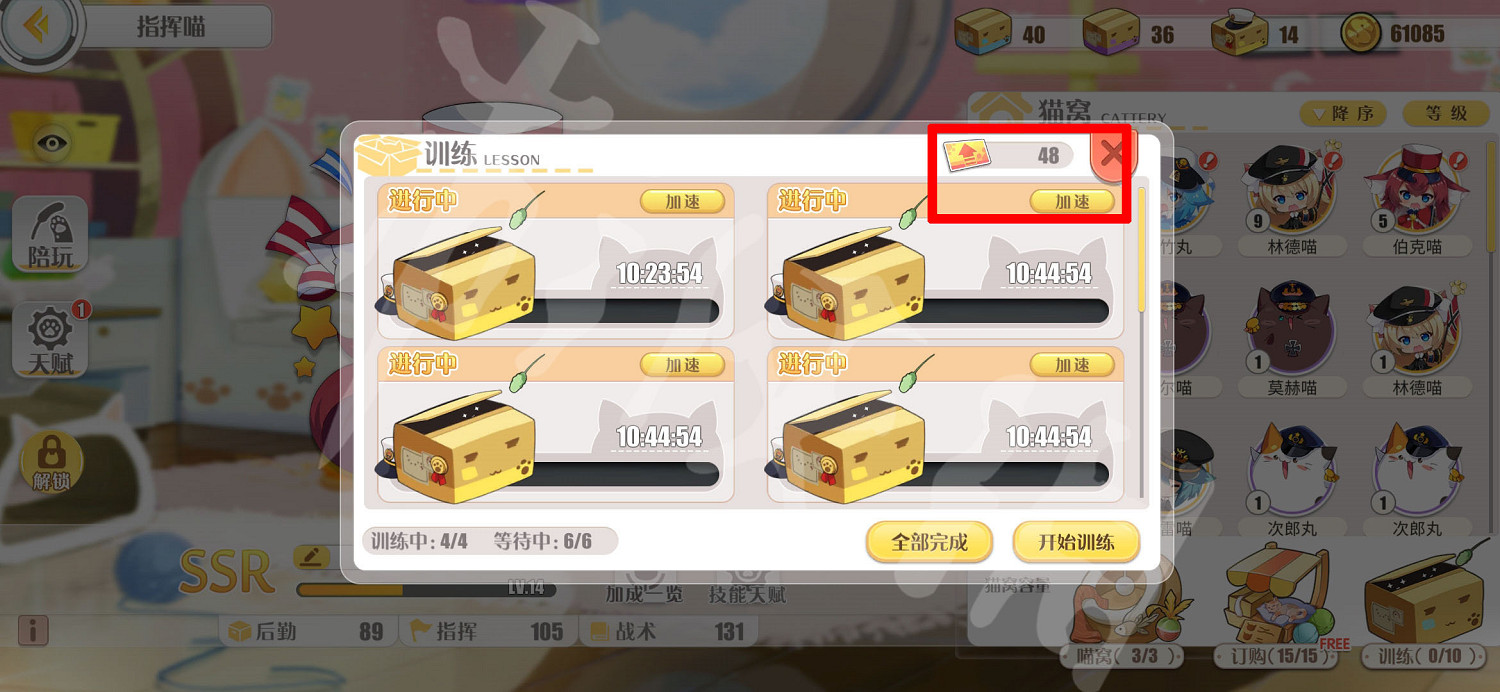Screen dimensions: 1500x692
Task: Click 全部完成 button
Action: click(x=930, y=542)
